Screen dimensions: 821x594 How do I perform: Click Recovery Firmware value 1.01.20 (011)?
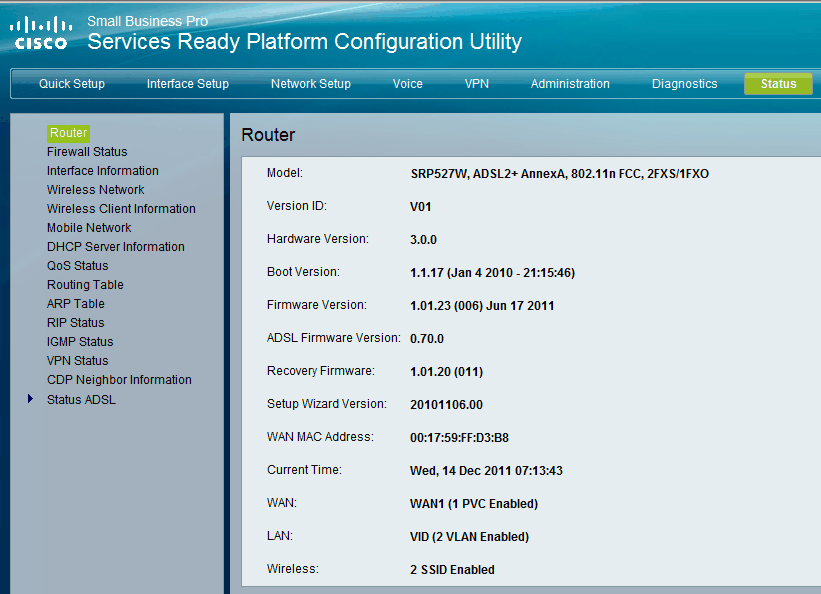tap(446, 372)
